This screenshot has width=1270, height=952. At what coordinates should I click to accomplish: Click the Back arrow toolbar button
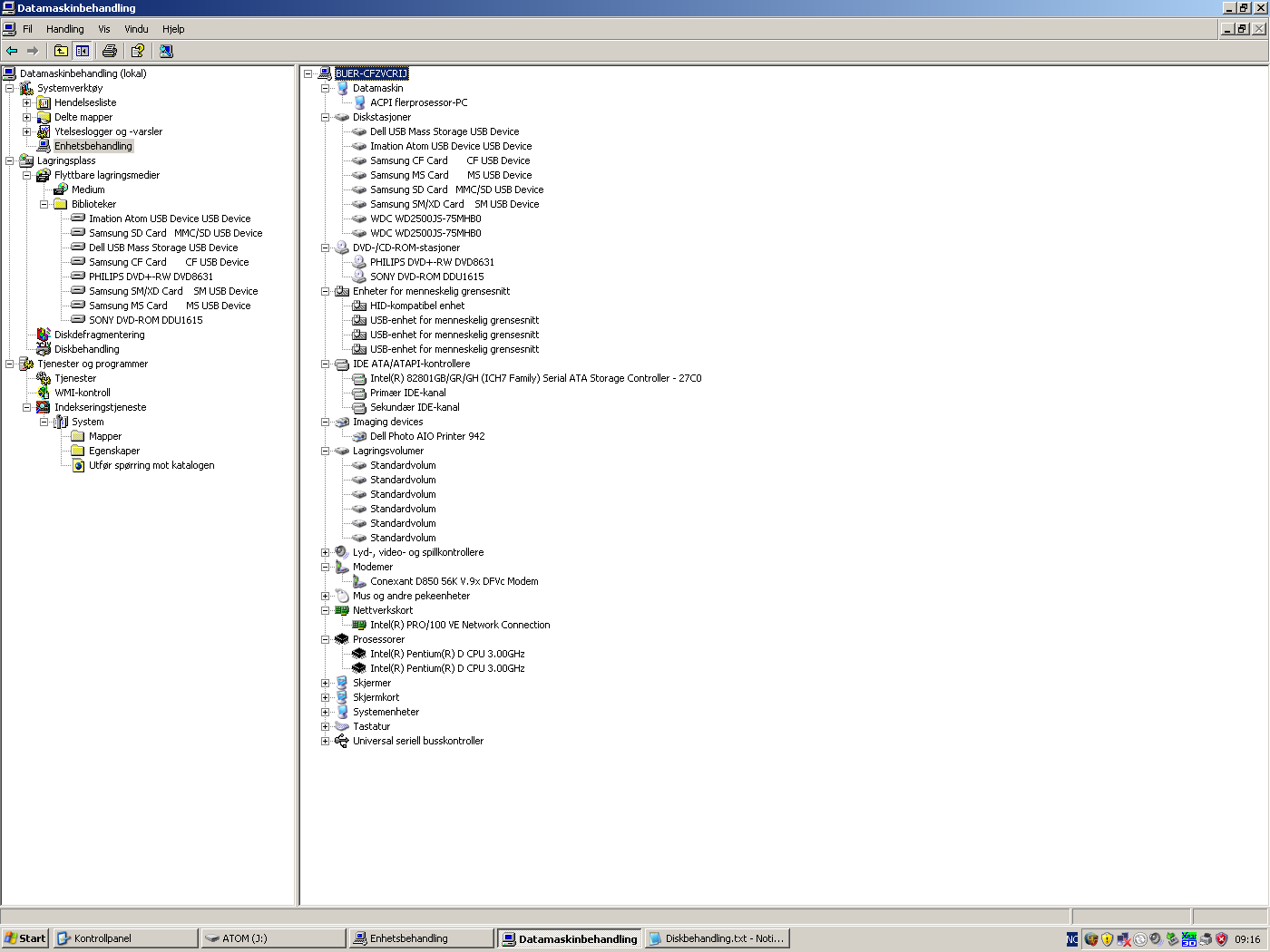pos(12,51)
